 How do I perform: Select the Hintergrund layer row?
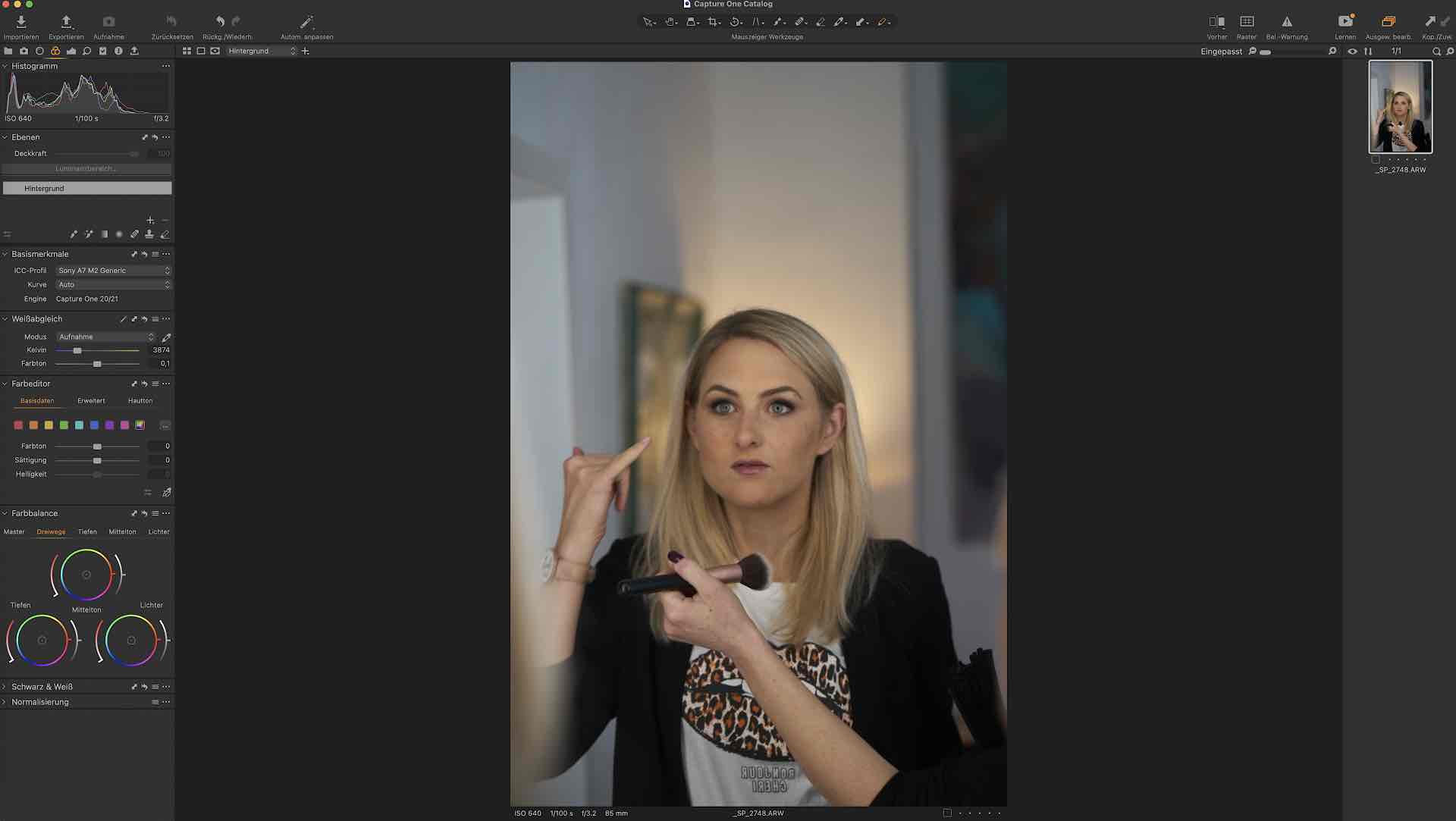coord(87,188)
